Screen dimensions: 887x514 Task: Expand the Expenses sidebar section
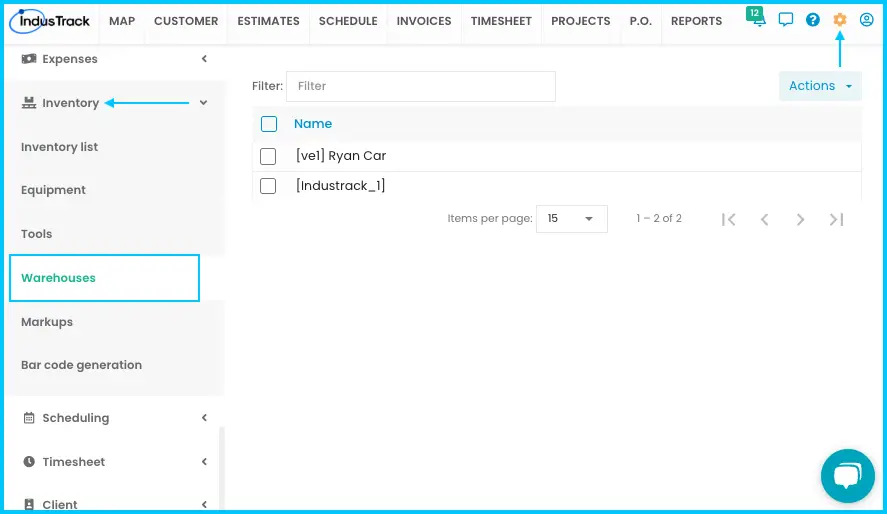point(204,59)
